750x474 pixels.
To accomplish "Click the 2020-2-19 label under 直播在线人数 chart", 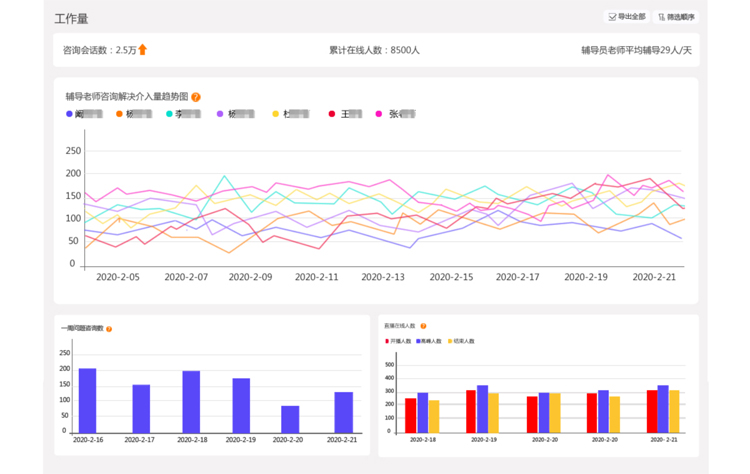I will 604,439.
